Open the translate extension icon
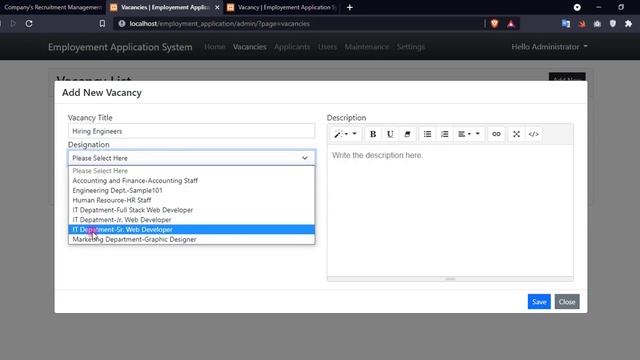Screen dimensions: 640x360 click(x=566, y=24)
